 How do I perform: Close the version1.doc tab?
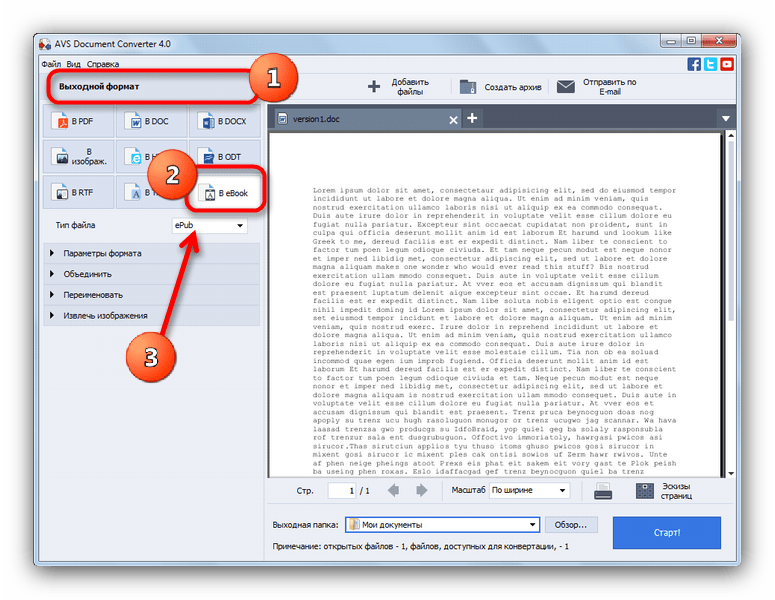pyautogui.click(x=453, y=120)
